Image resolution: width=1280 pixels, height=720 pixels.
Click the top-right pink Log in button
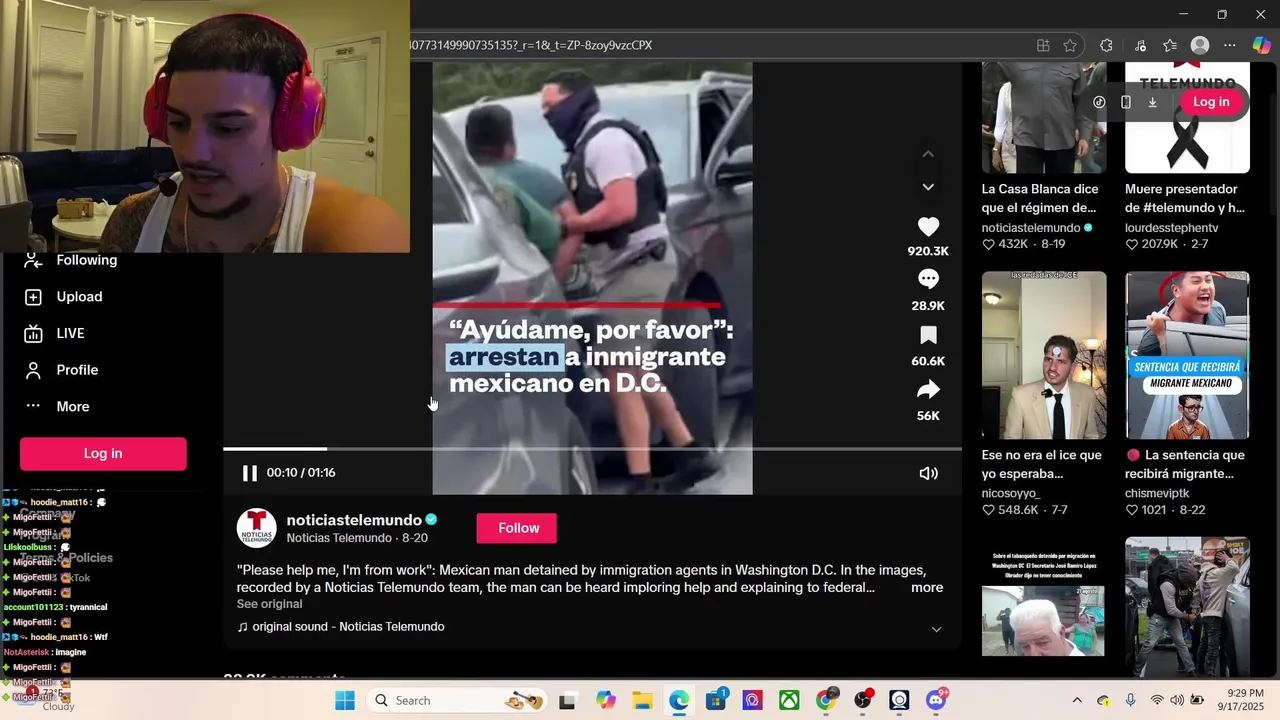tap(1211, 102)
